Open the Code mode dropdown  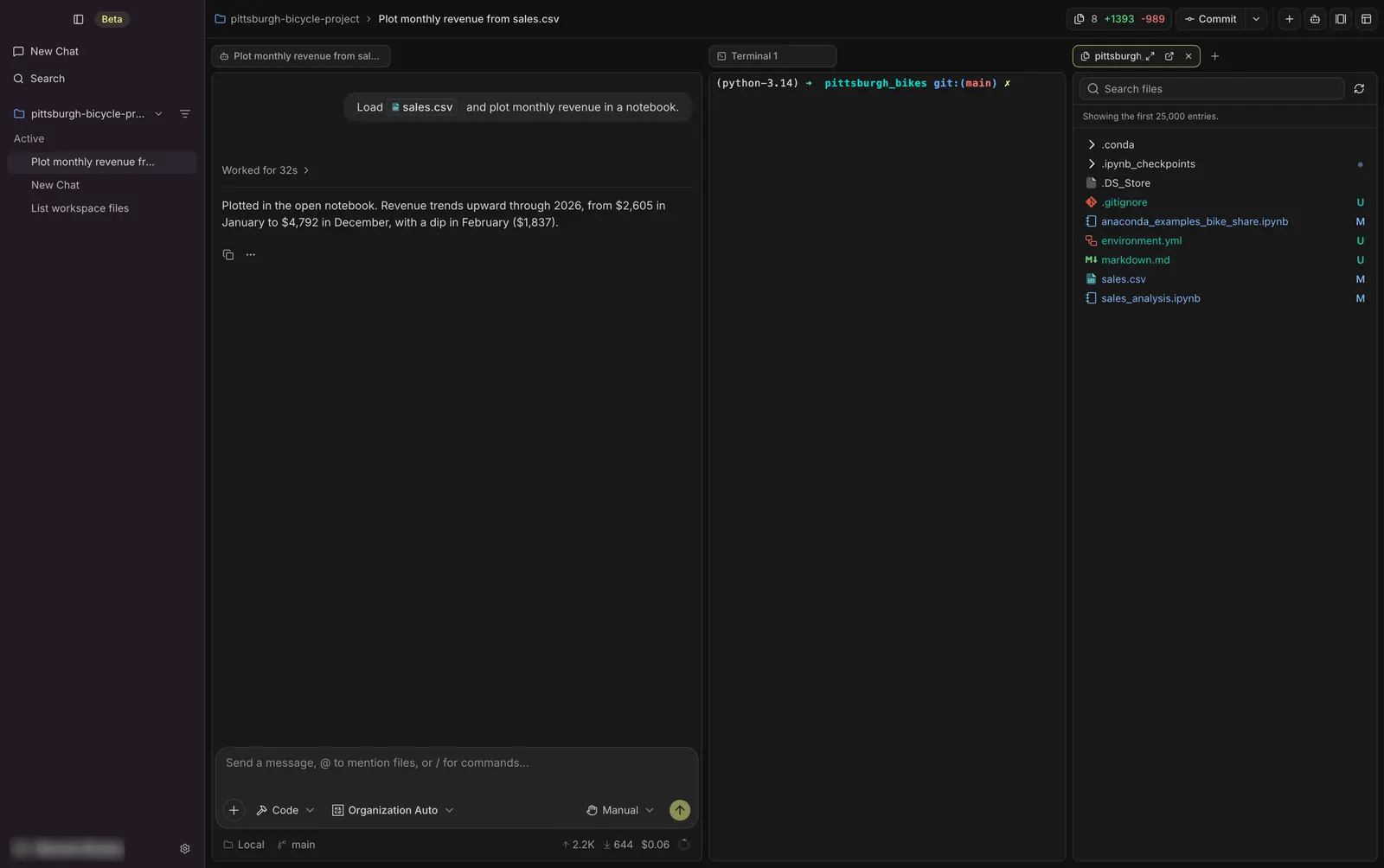pos(285,810)
